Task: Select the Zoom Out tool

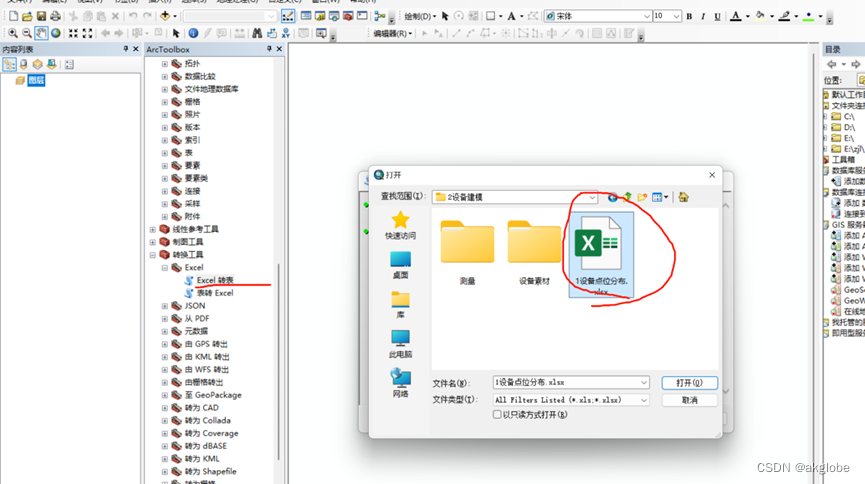Action: (26, 33)
